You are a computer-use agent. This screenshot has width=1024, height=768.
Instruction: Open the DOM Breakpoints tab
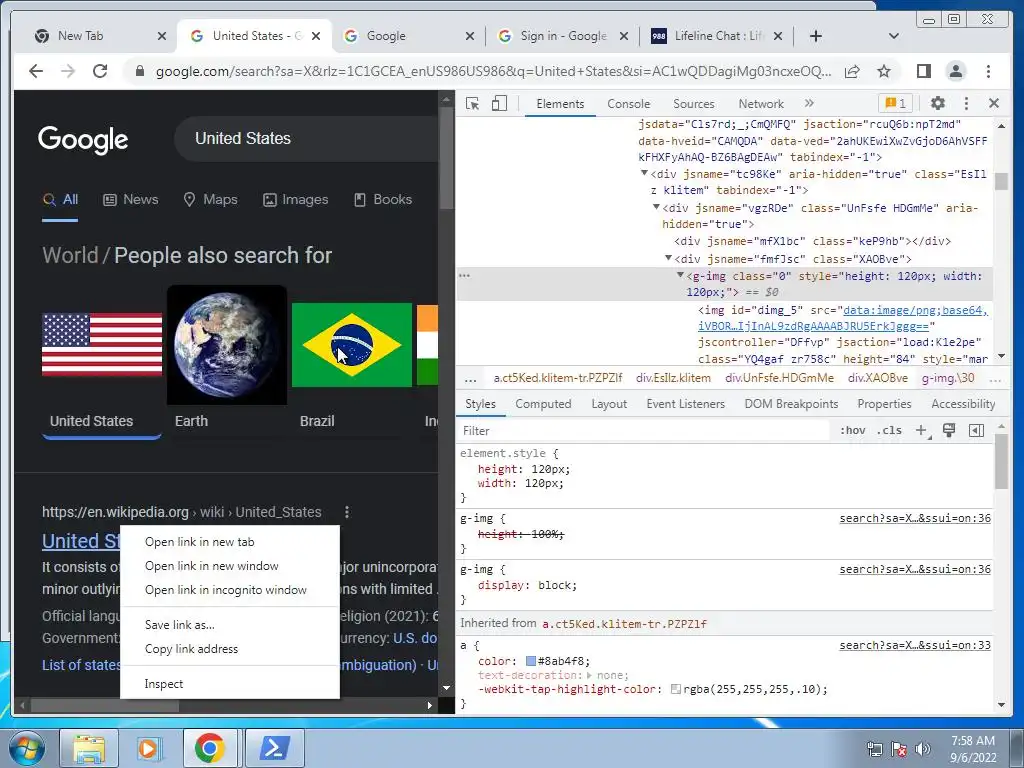pyautogui.click(x=791, y=404)
